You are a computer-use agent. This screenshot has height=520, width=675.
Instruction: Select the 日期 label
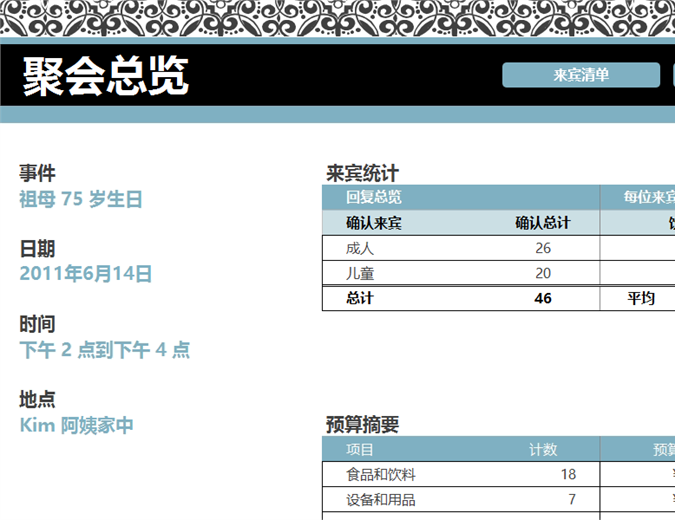37,249
